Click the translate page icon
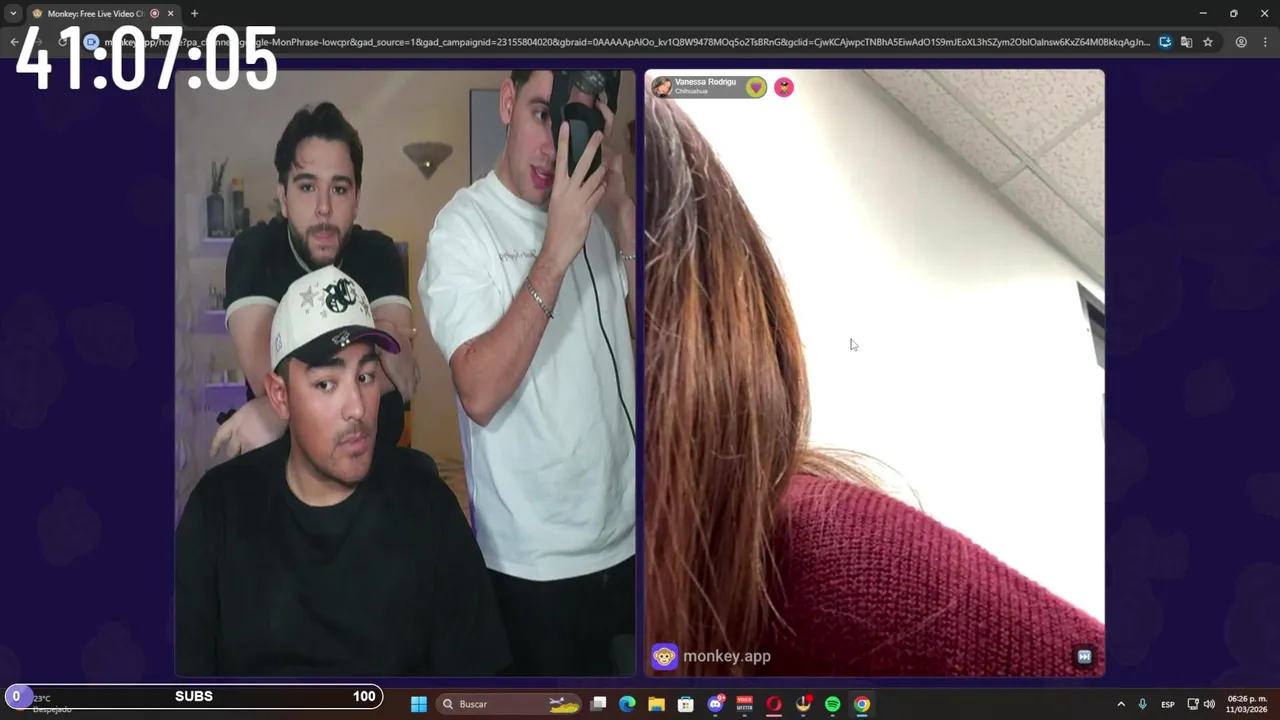 click(1186, 42)
